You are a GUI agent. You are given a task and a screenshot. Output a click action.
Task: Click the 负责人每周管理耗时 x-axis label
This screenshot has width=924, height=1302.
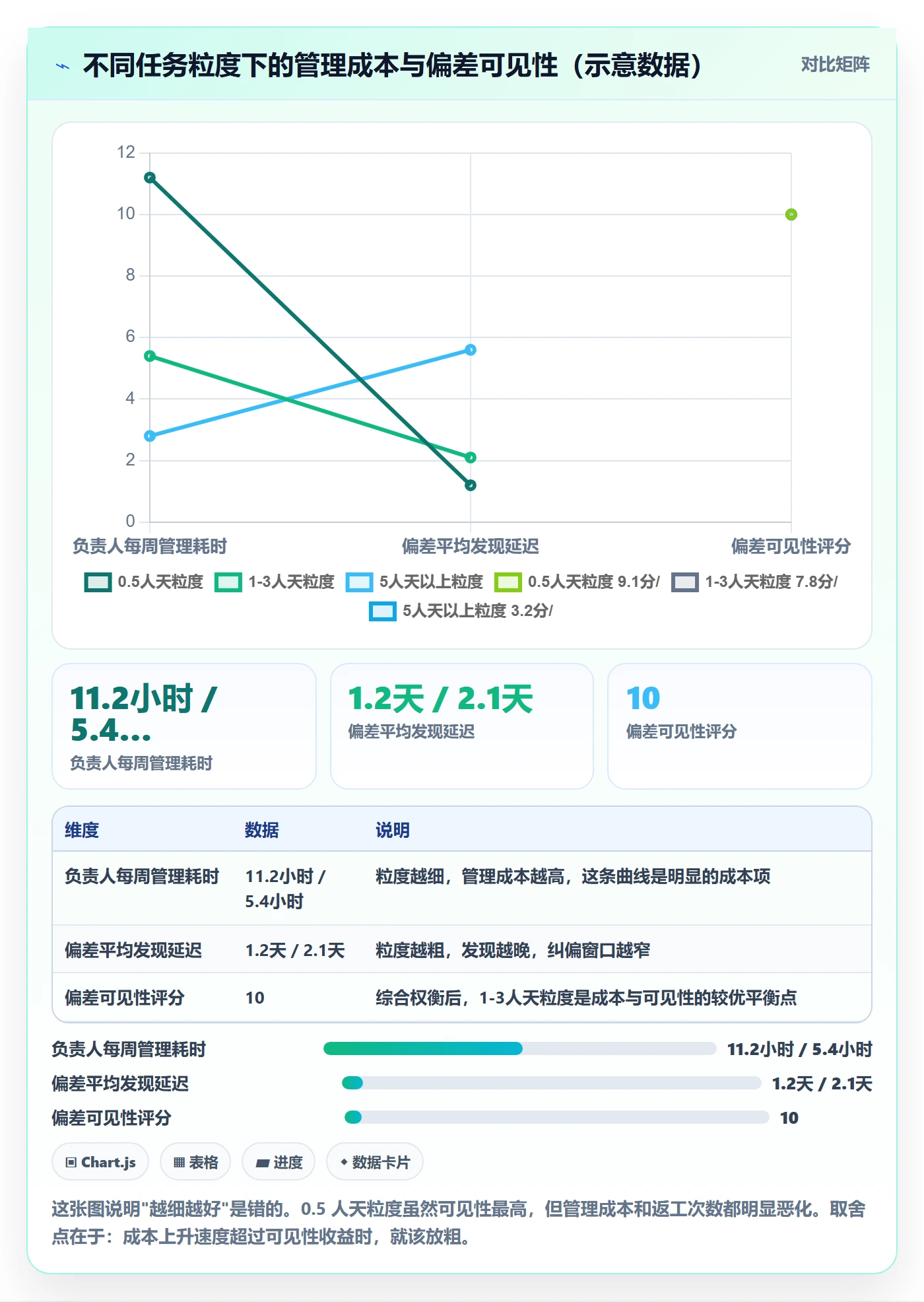(150, 547)
